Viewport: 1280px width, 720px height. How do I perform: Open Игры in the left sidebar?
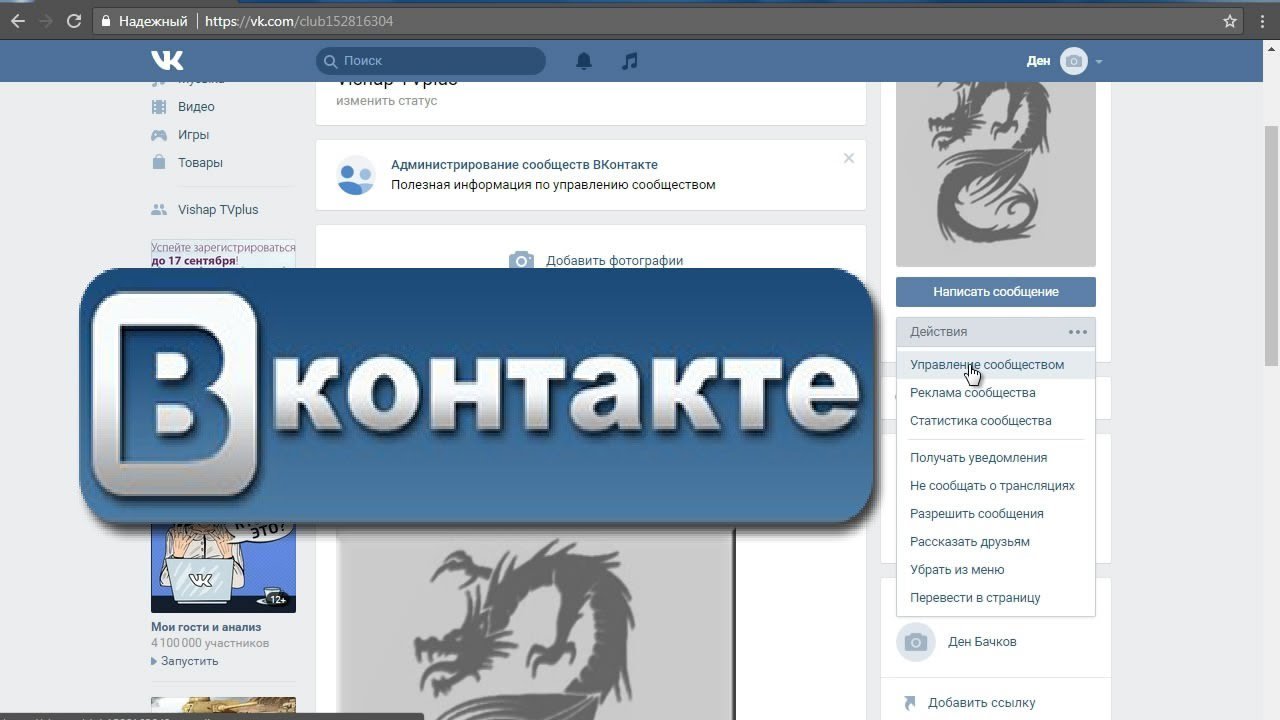point(193,135)
